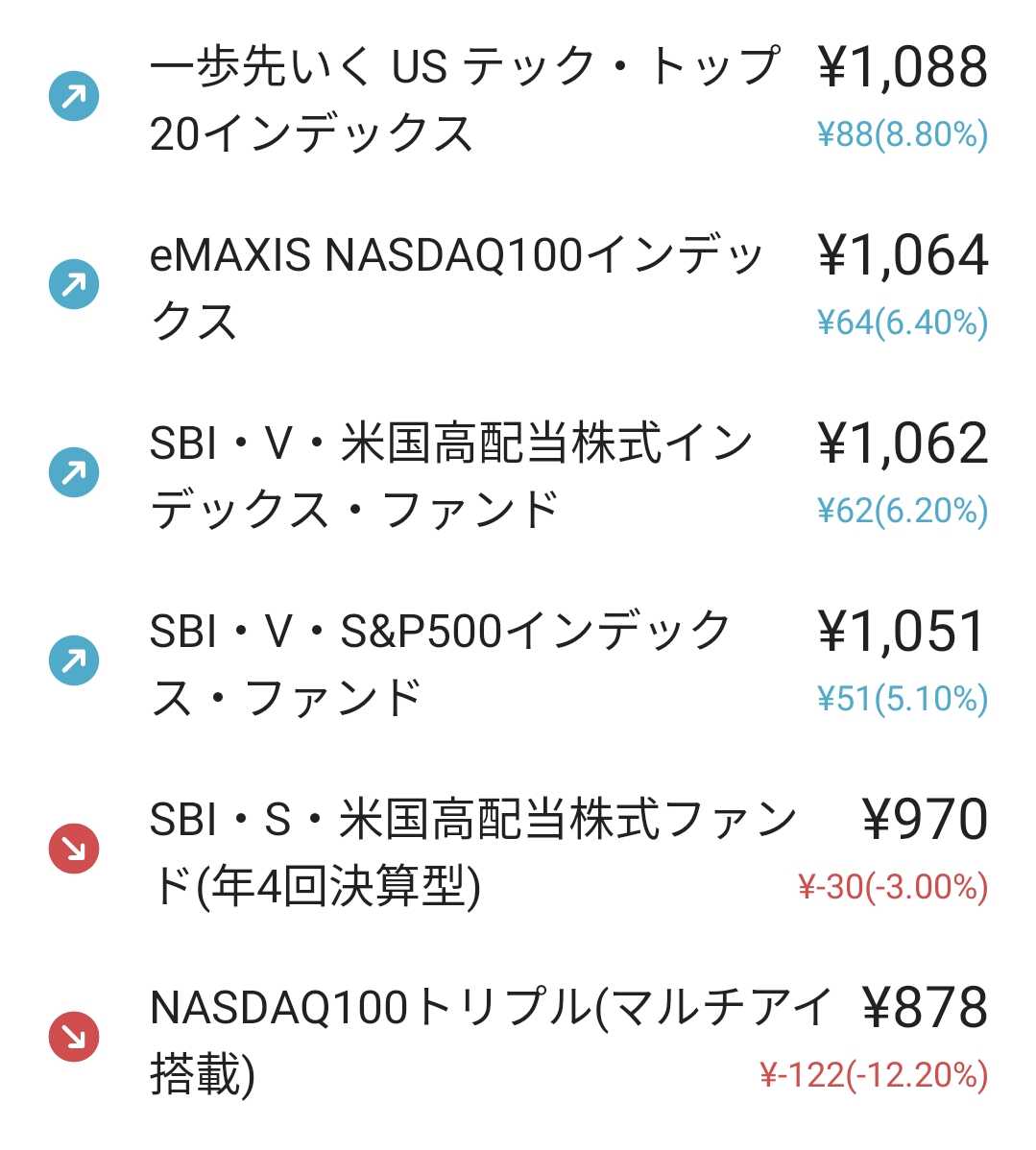
Task: Tap the ¥88(8.80%) gain figure
Action: coord(902,135)
